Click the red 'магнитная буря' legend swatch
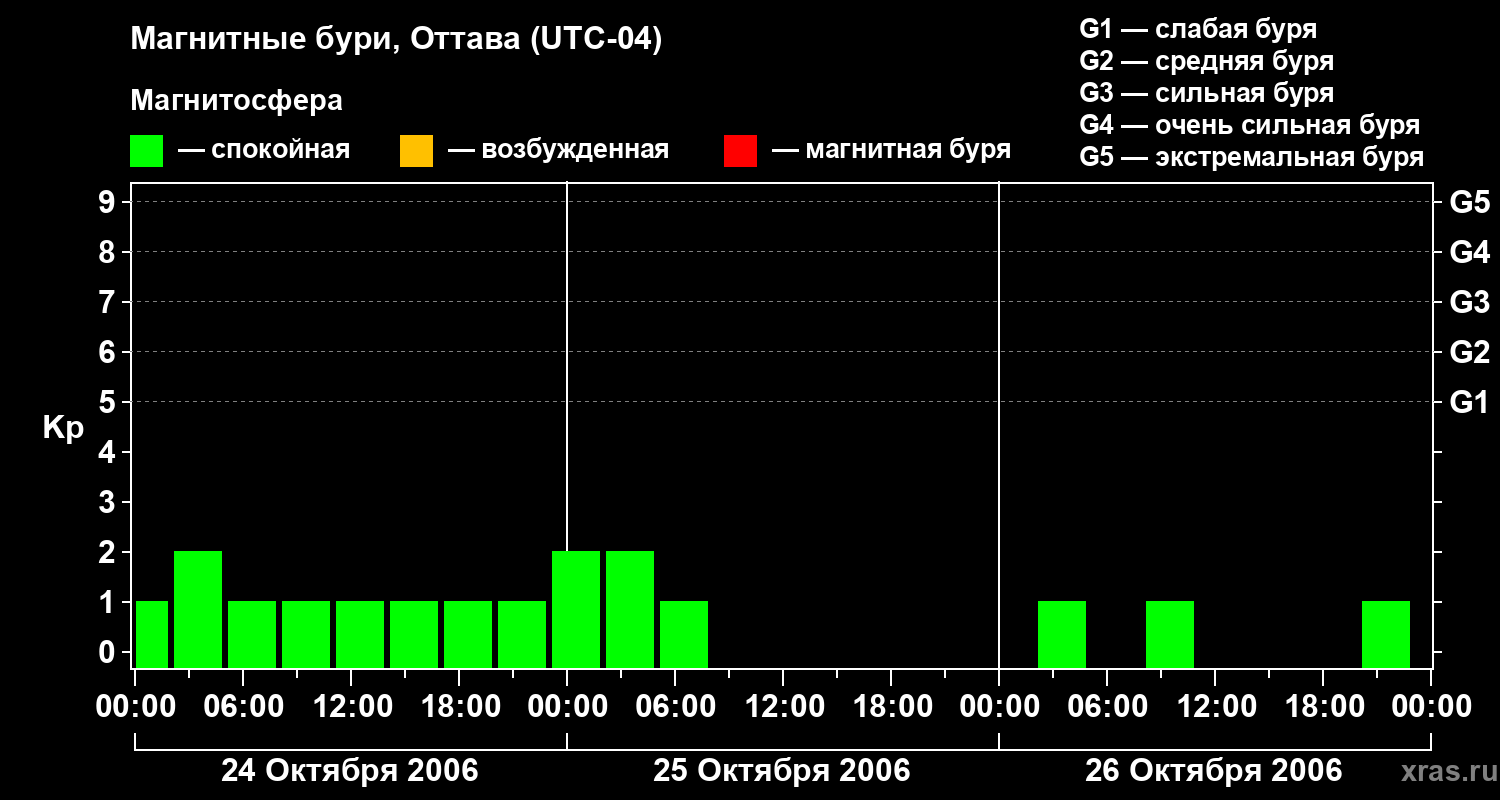1500x800 pixels. tap(740, 151)
